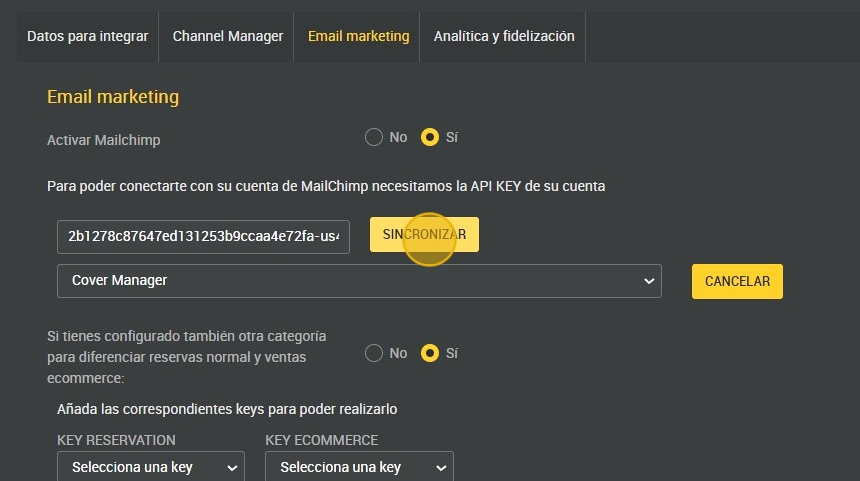
Task: Go to Analítica y fidelización tab
Action: [504, 36]
